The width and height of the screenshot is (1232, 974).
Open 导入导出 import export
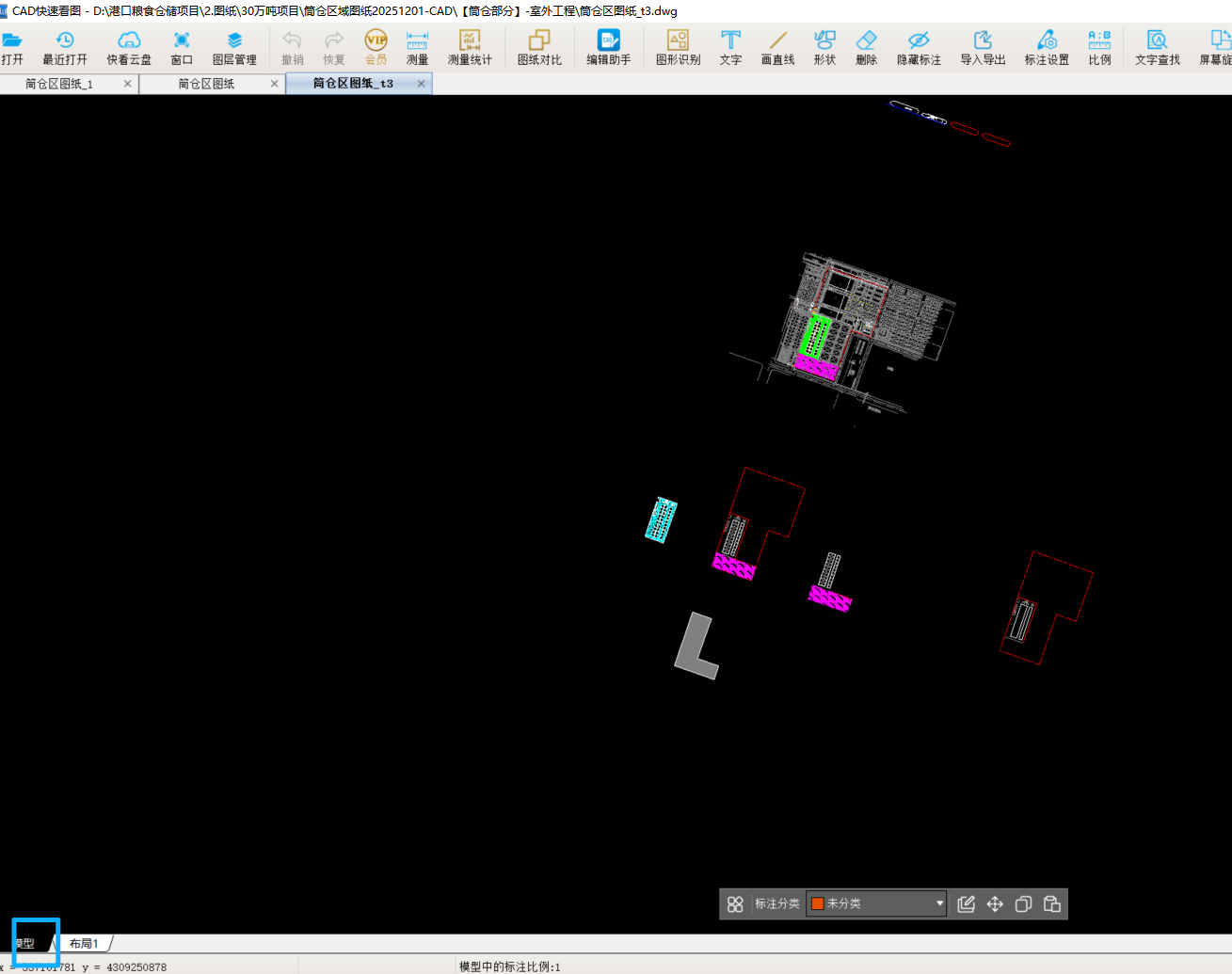click(x=983, y=47)
